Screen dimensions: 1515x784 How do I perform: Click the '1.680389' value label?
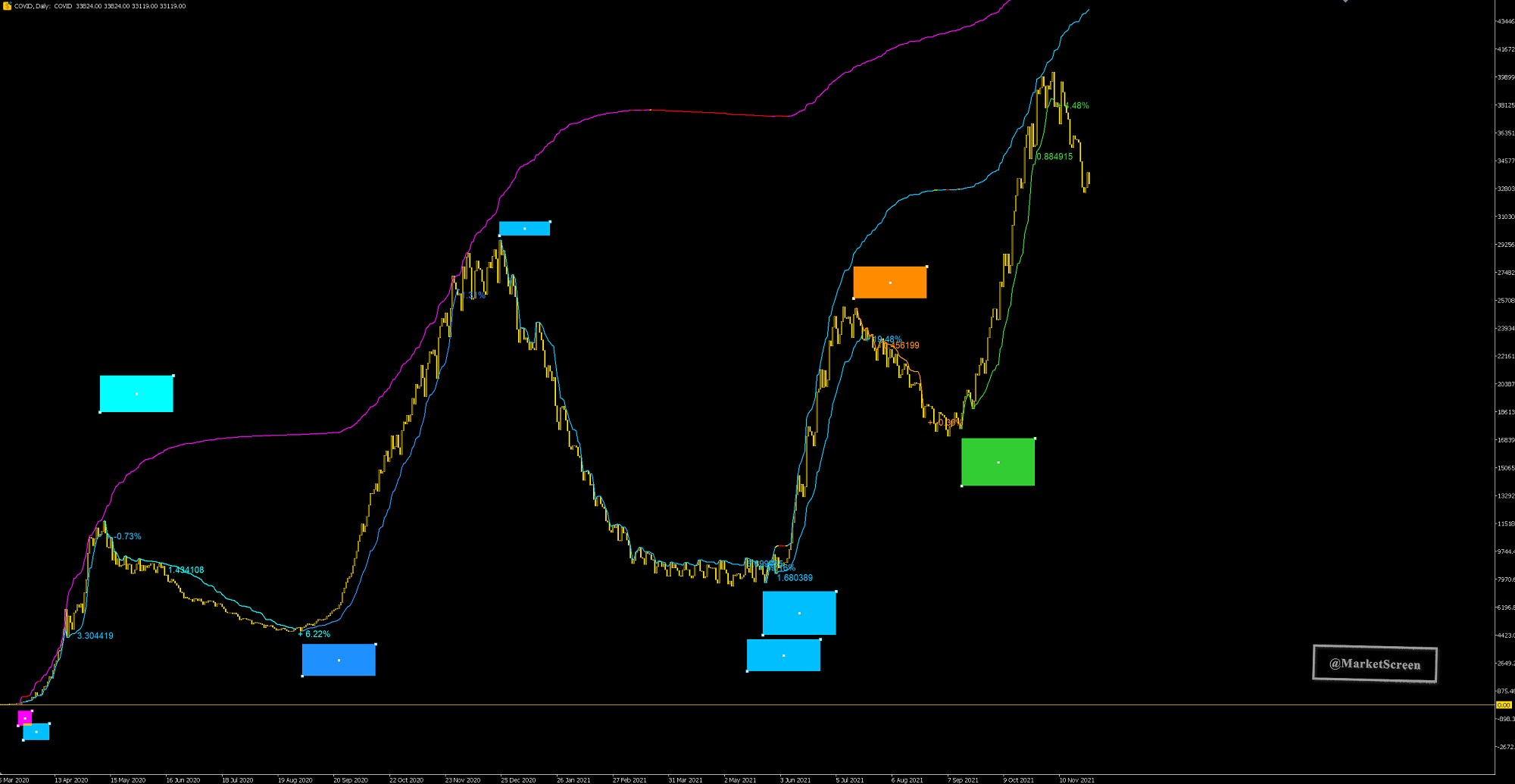[x=795, y=578]
